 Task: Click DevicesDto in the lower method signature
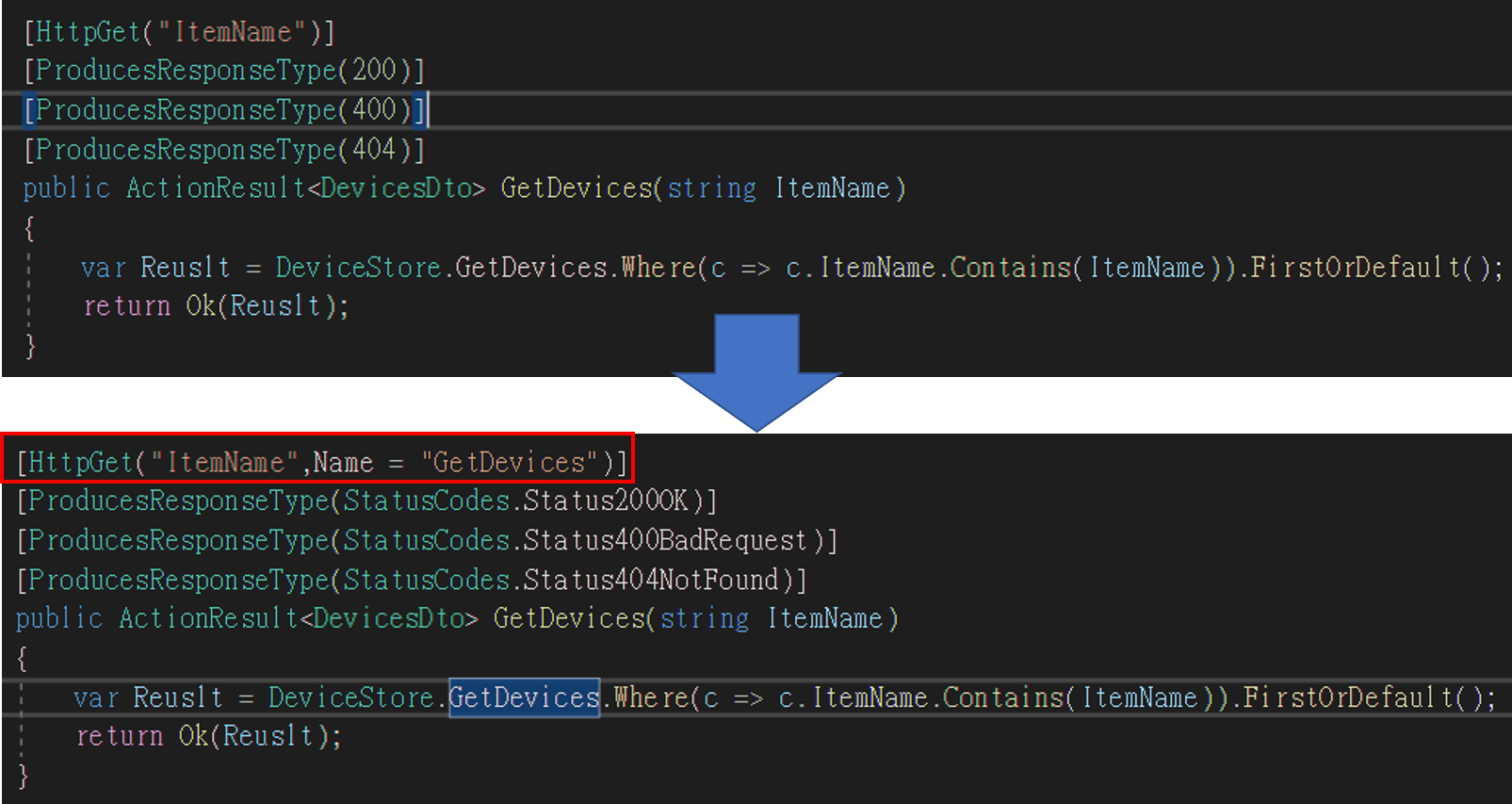(x=389, y=618)
